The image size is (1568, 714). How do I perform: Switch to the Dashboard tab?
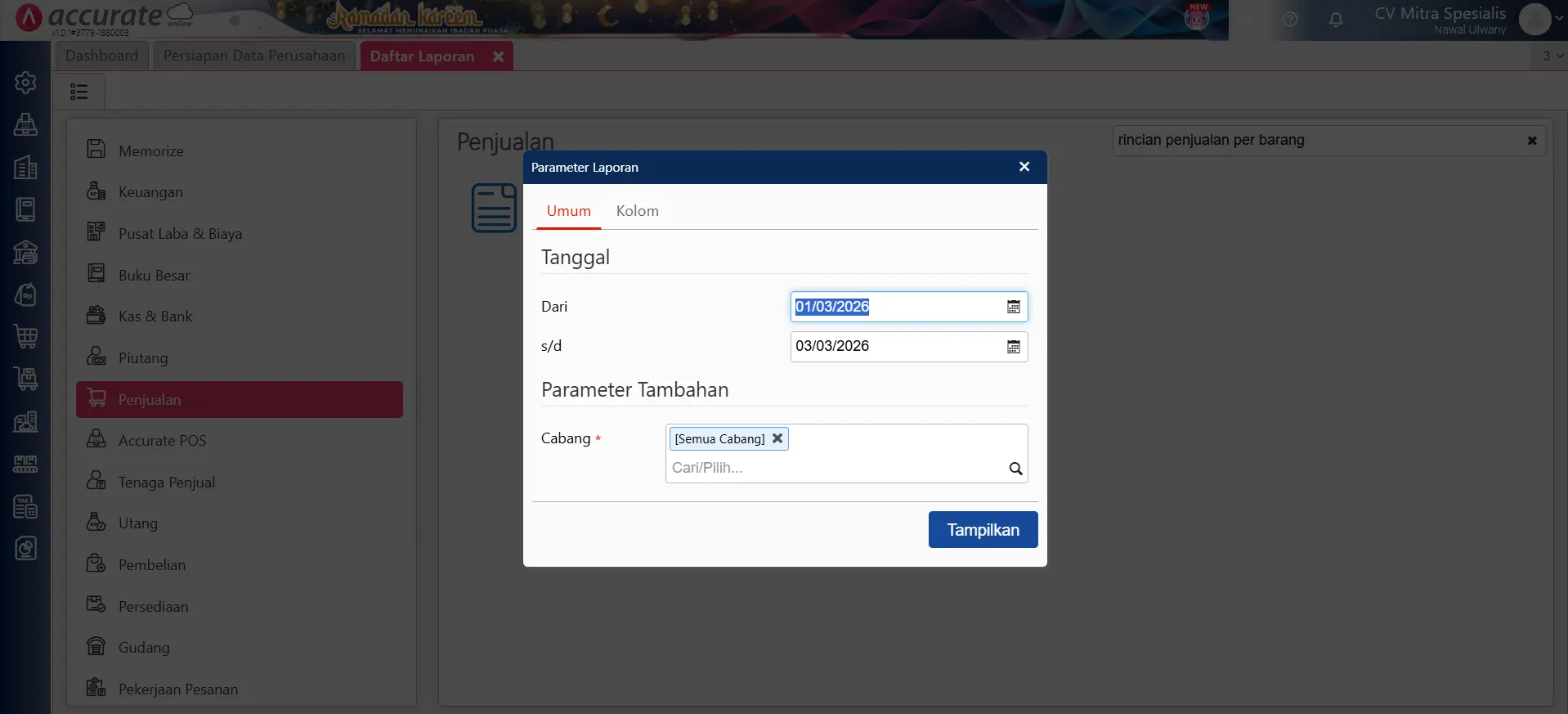click(x=102, y=56)
